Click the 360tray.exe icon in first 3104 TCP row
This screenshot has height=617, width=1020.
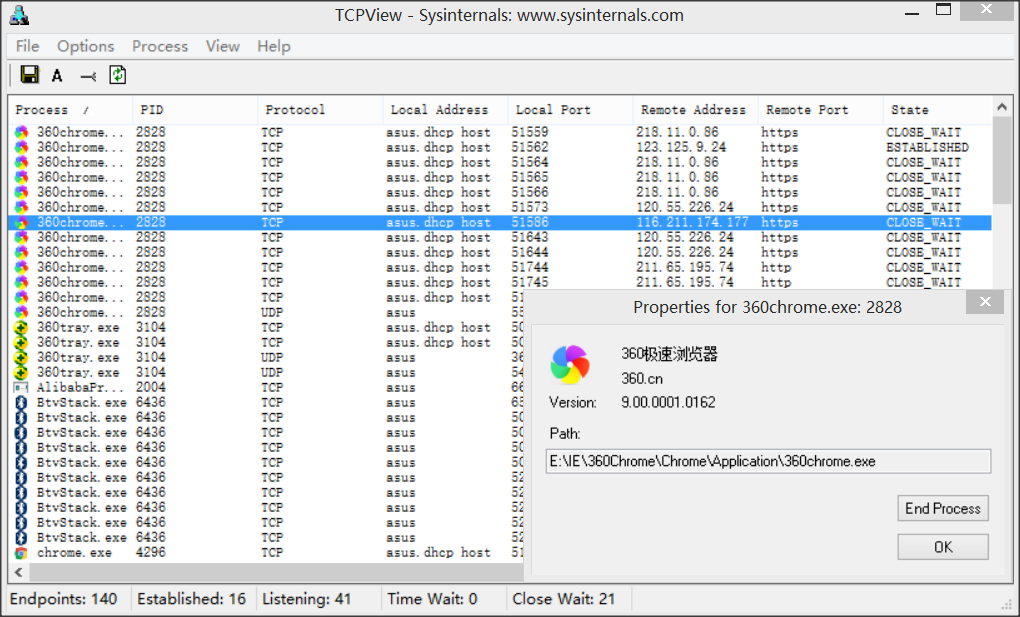pyautogui.click(x=21, y=327)
